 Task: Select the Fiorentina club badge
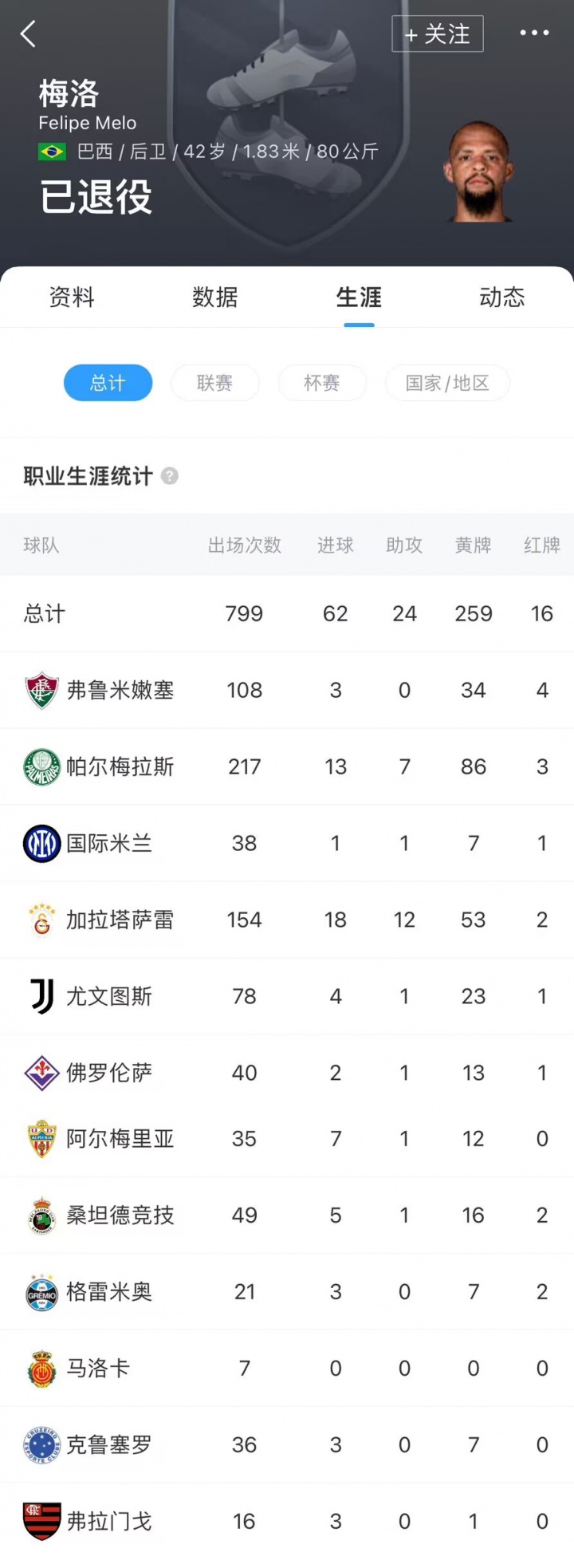[41, 1072]
